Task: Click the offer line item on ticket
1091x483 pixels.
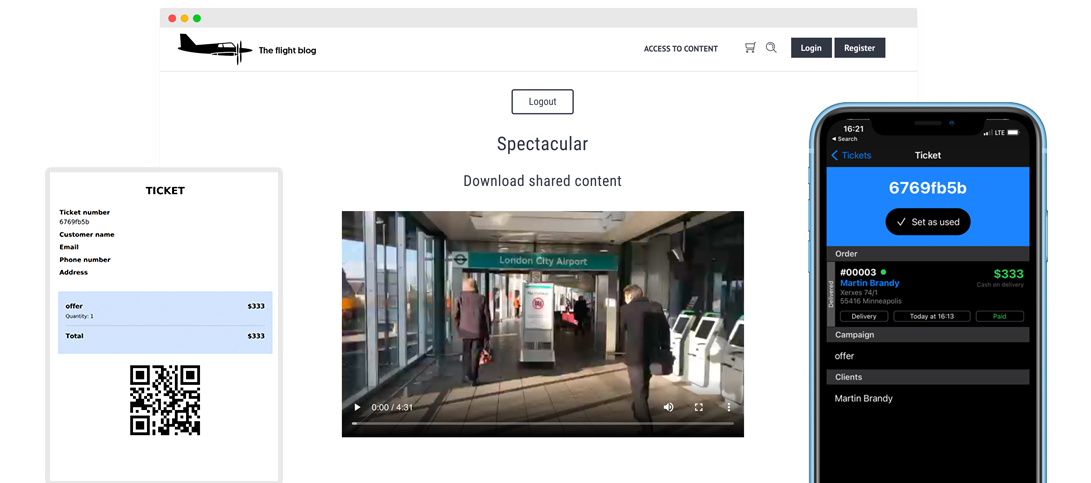Action: [x=165, y=310]
